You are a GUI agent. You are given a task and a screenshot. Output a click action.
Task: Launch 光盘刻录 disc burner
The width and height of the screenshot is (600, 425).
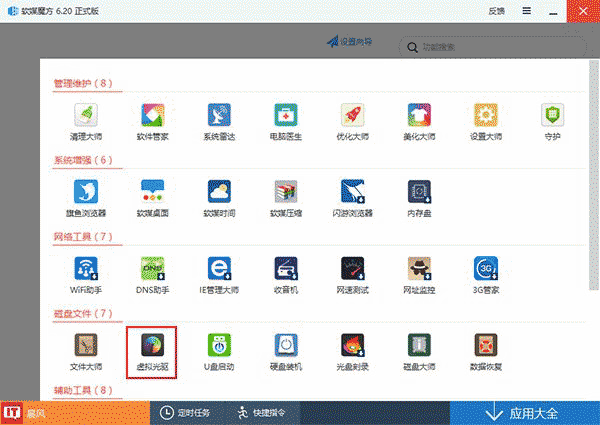pos(352,352)
